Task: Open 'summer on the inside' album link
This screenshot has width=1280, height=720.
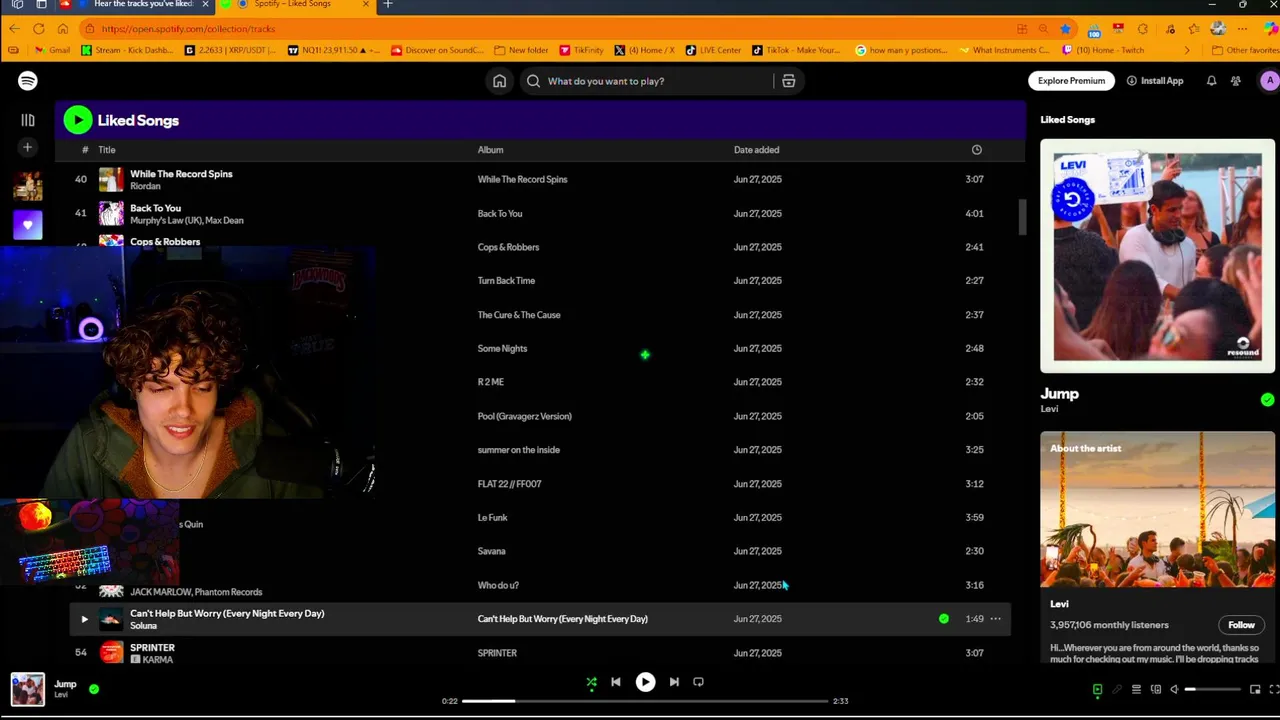Action: 518,450
